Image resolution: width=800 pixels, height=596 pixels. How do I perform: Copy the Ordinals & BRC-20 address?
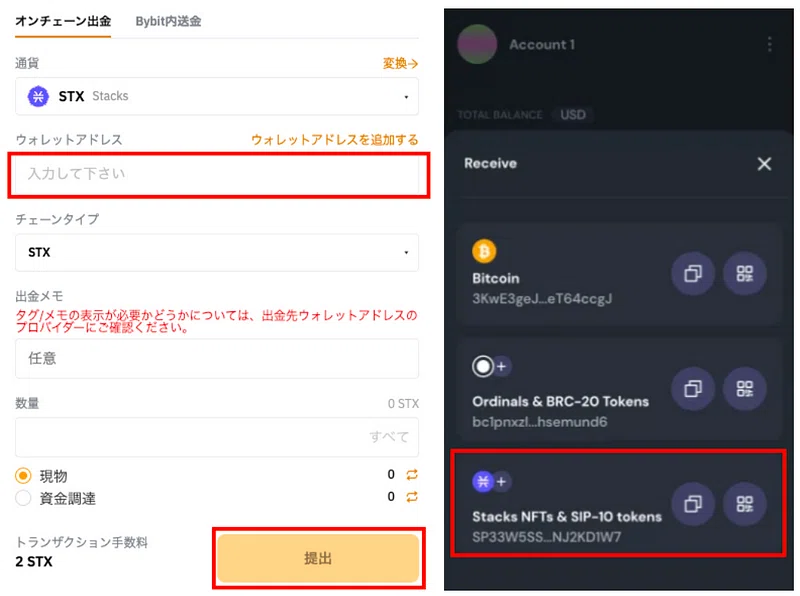(692, 389)
